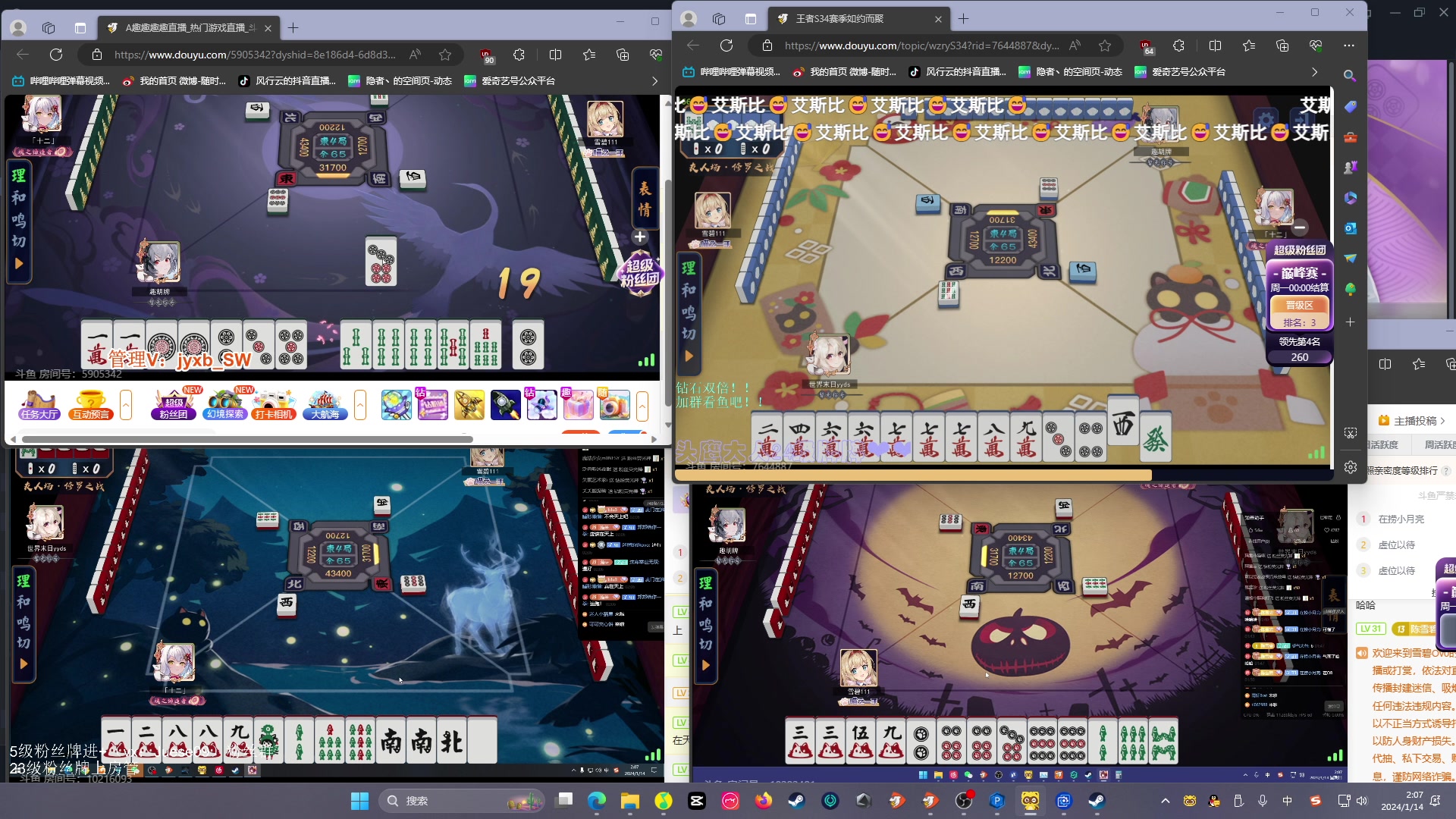The width and height of the screenshot is (1456, 819).
Task: Open Edge sidebar Search icon
Action: [x=1350, y=76]
